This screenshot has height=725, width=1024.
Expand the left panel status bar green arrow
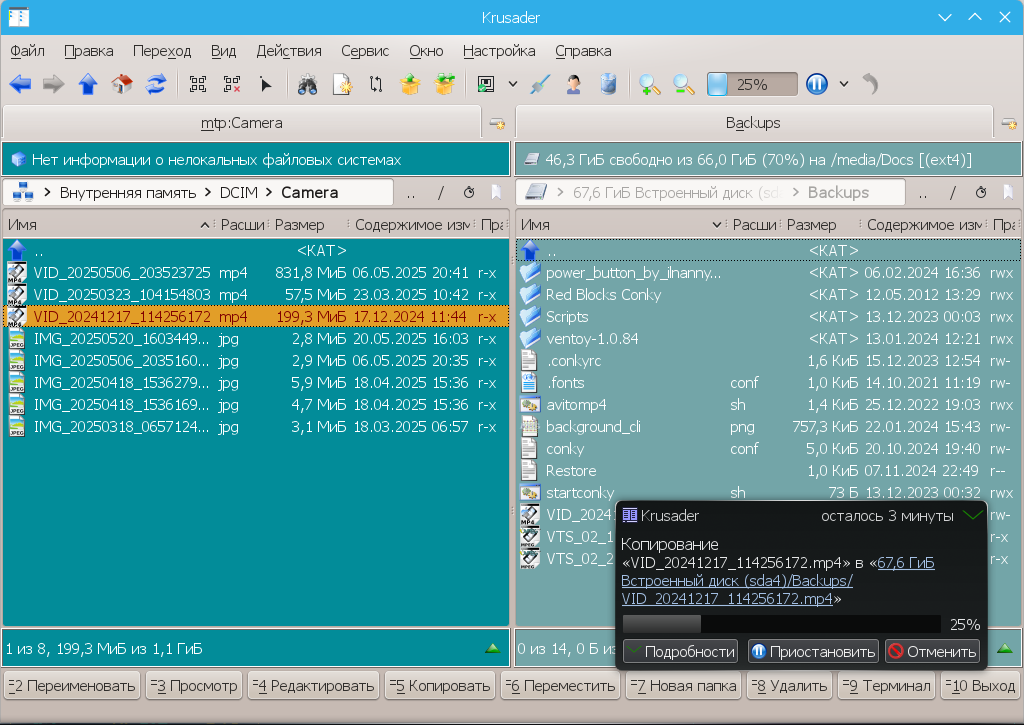coord(492,649)
